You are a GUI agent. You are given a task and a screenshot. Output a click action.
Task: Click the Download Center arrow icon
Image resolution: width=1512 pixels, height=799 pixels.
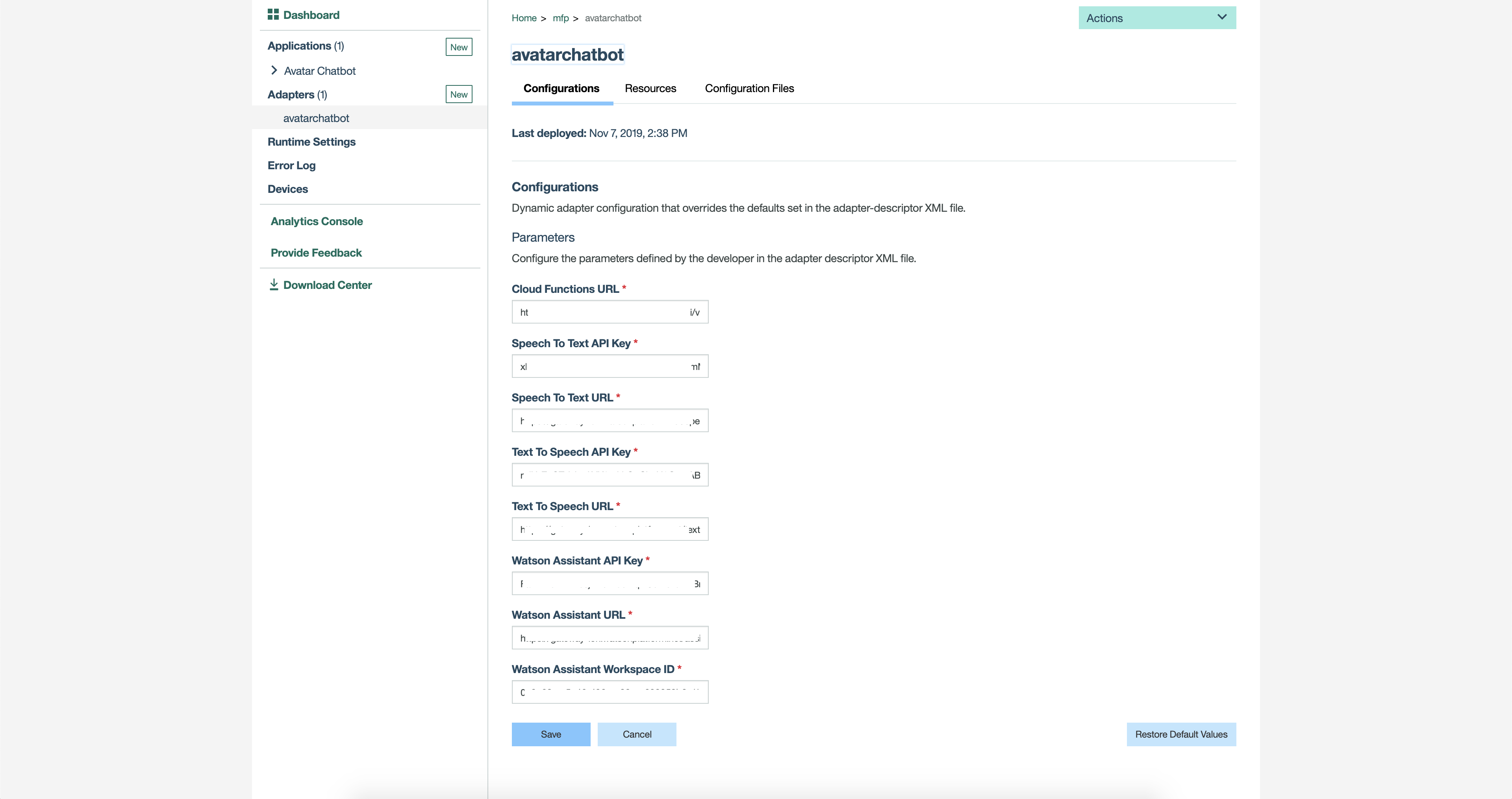[x=274, y=285]
